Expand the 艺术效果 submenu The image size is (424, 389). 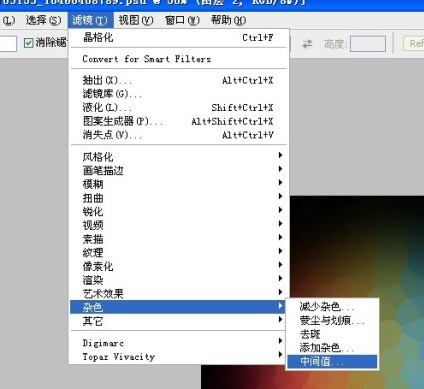178,293
